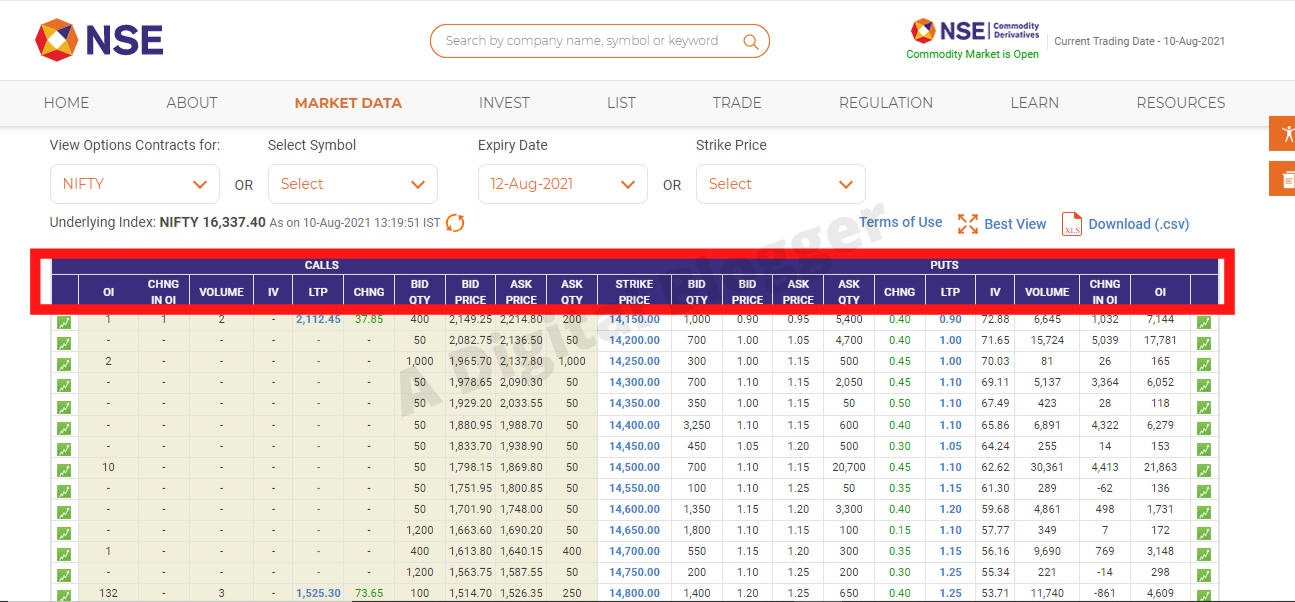
Task: Click the orange calculator side button
Action: point(1281,179)
